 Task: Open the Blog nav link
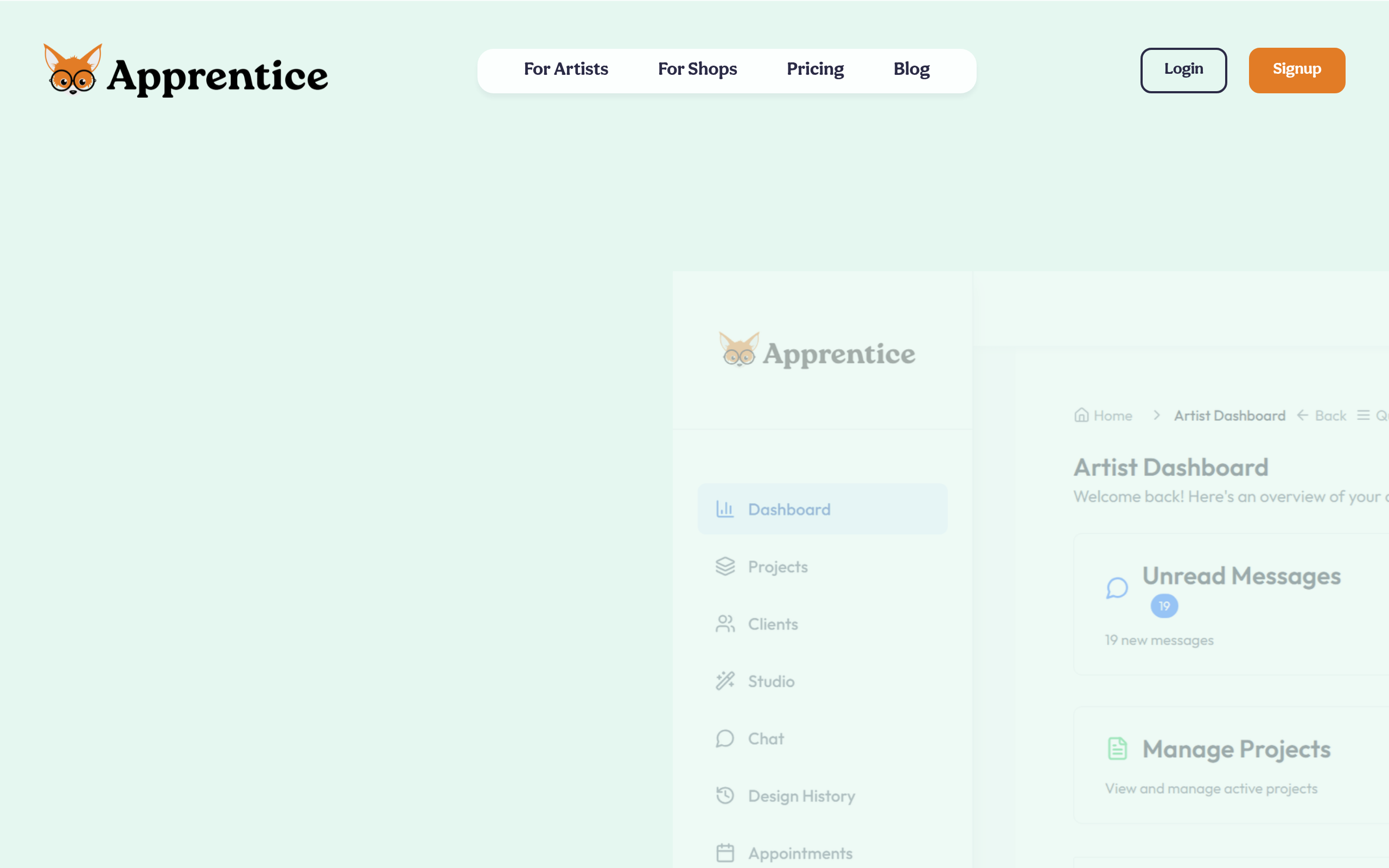[x=911, y=69]
